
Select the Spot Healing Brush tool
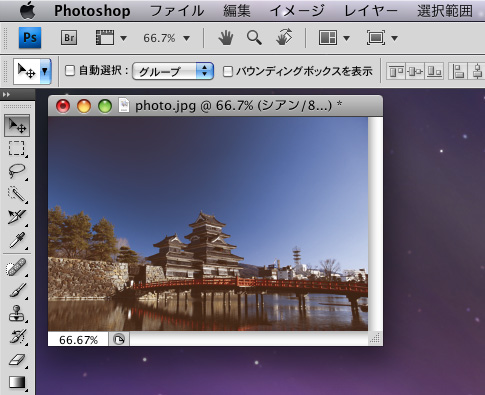click(17, 268)
